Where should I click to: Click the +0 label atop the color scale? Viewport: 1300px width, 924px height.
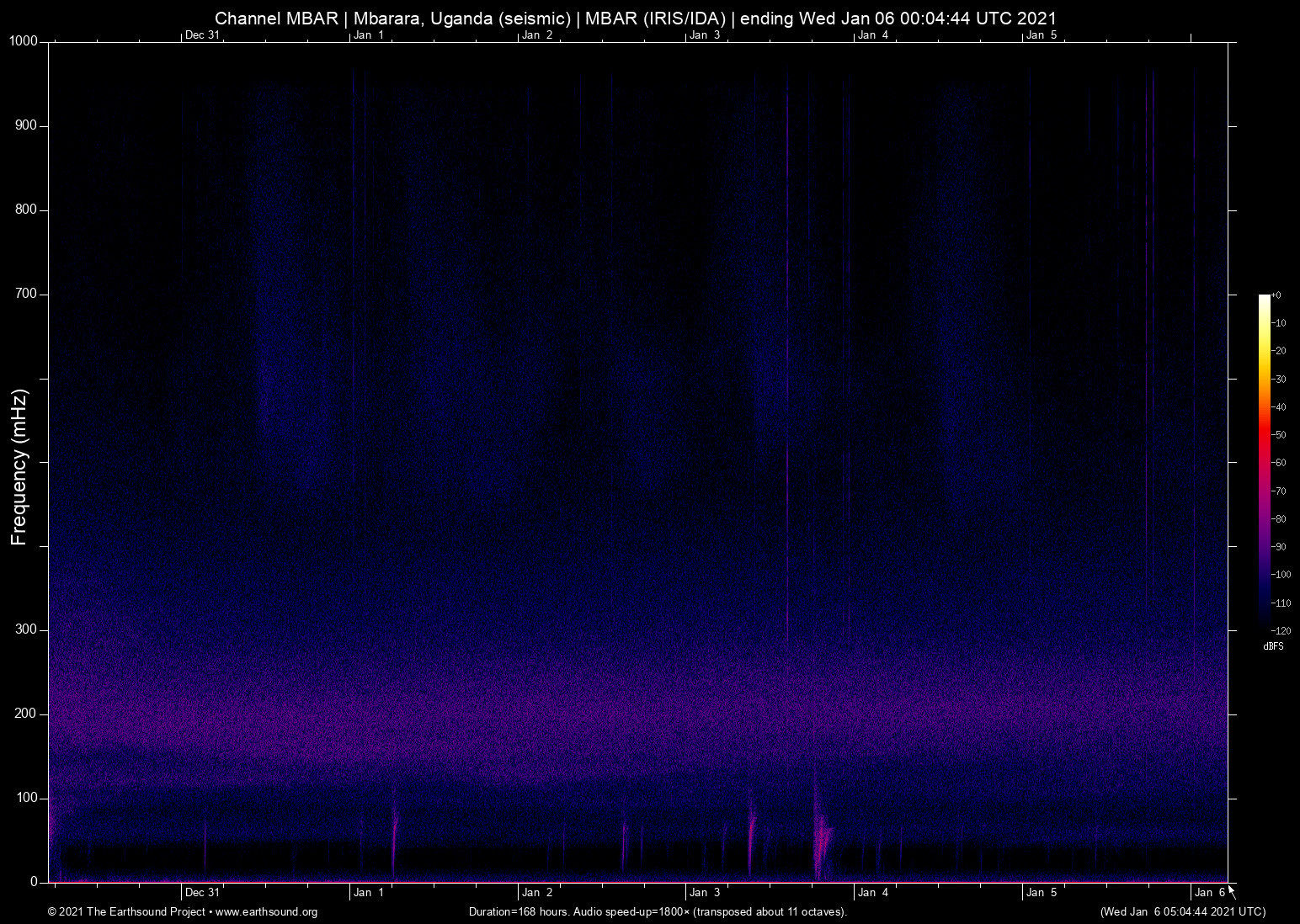(1275, 295)
